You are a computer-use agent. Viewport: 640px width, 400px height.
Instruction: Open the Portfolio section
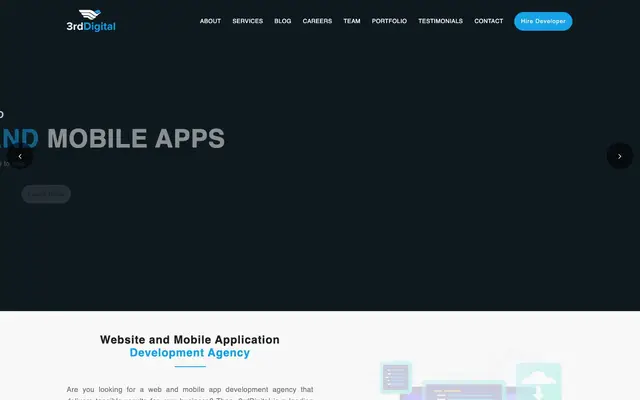click(389, 21)
